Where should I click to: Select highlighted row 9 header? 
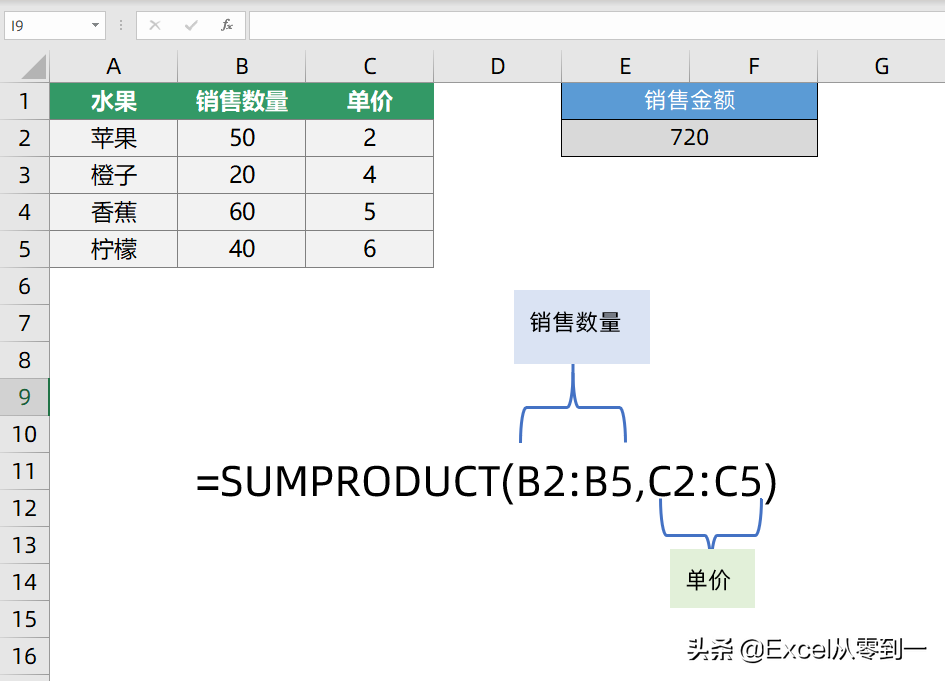[x=24, y=397]
